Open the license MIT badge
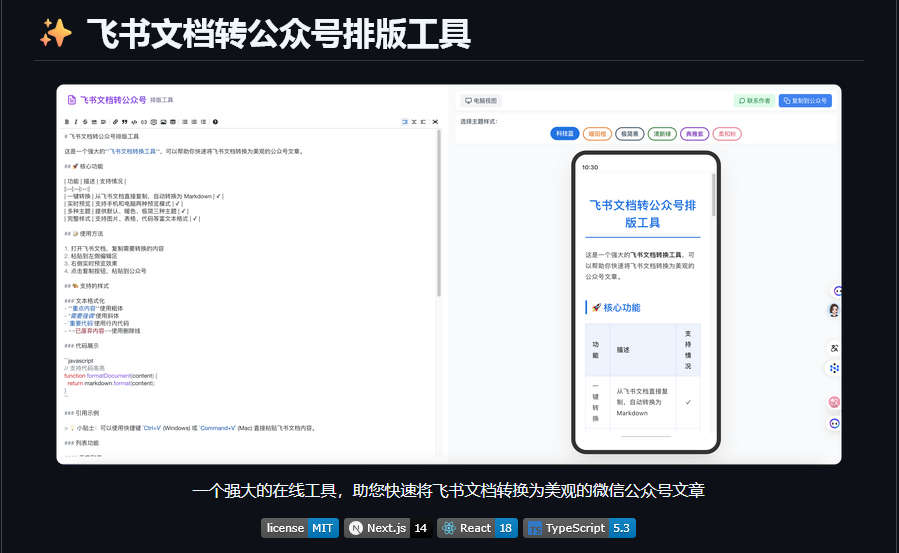 click(x=300, y=528)
